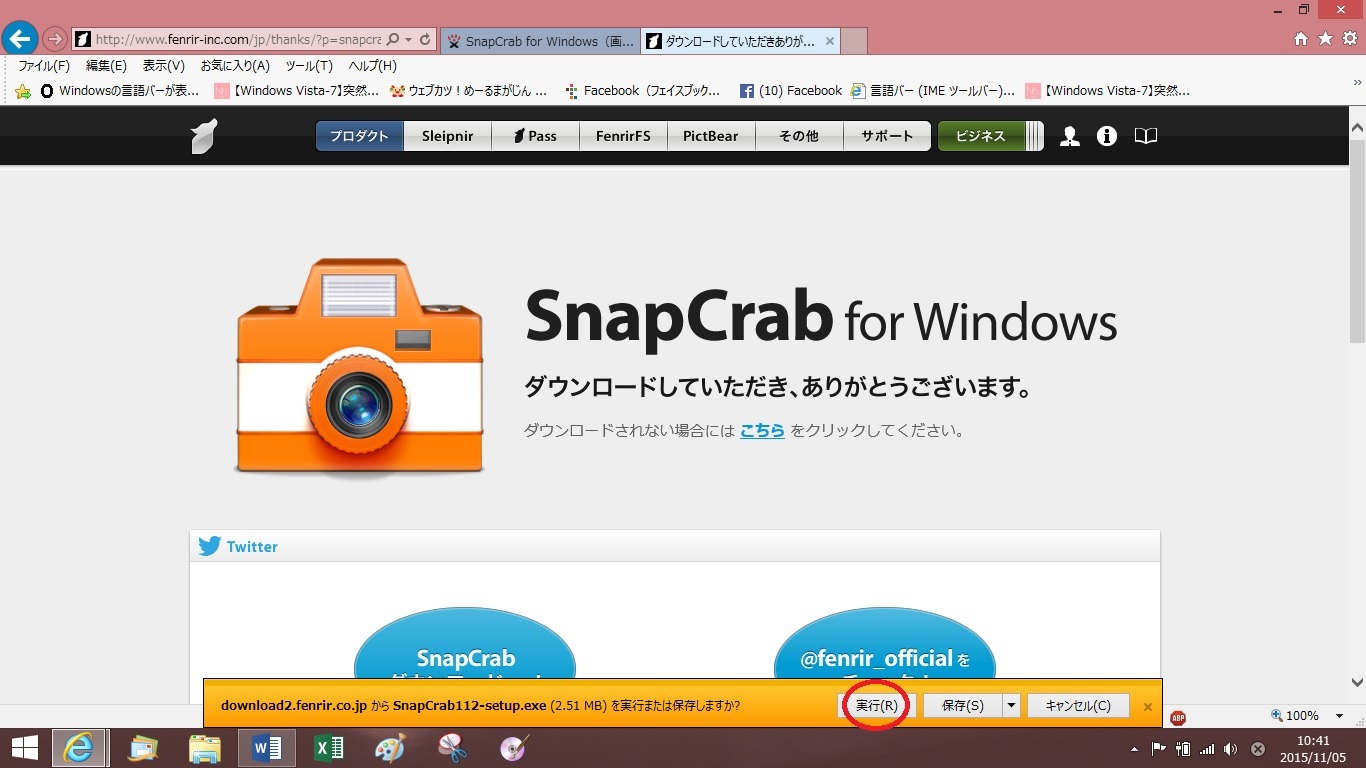Click the page refresh icon

coord(425,40)
